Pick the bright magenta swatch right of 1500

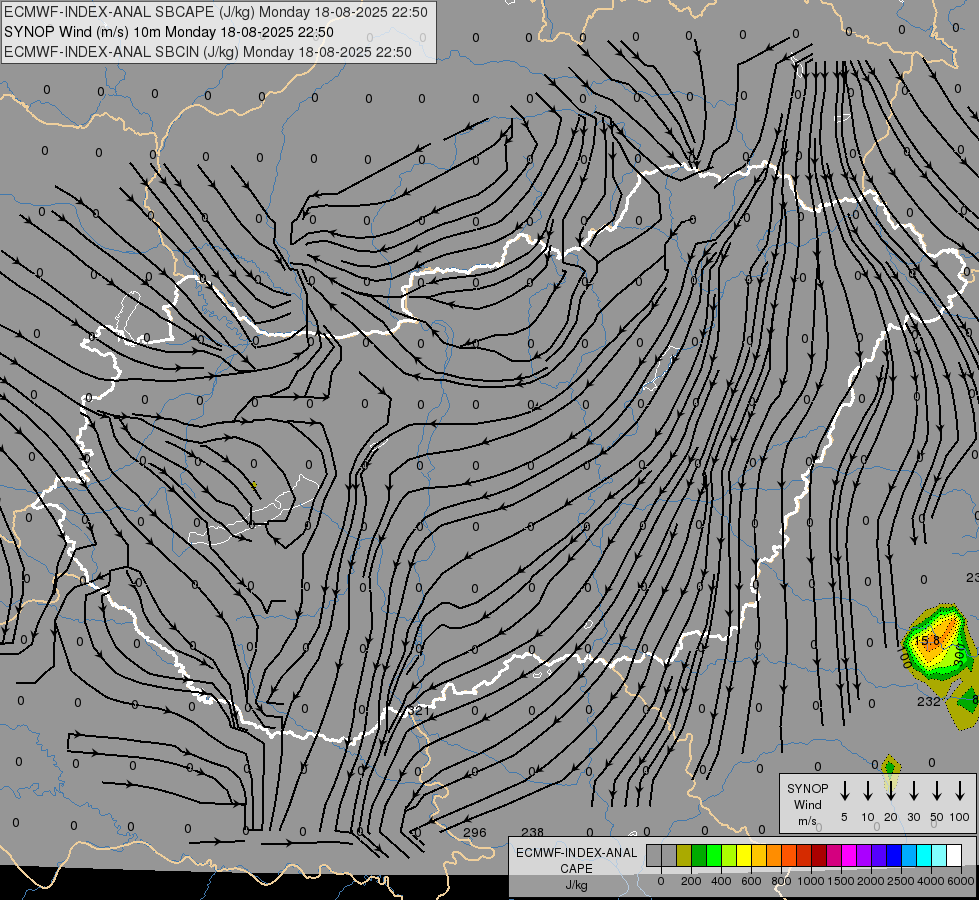pyautogui.click(x=849, y=855)
